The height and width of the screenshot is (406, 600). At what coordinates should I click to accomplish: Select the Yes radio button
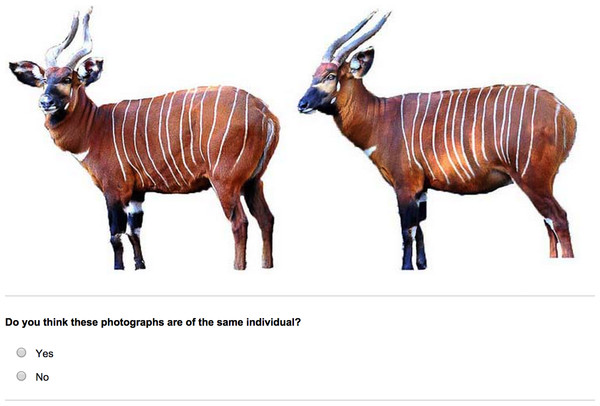[21, 352]
